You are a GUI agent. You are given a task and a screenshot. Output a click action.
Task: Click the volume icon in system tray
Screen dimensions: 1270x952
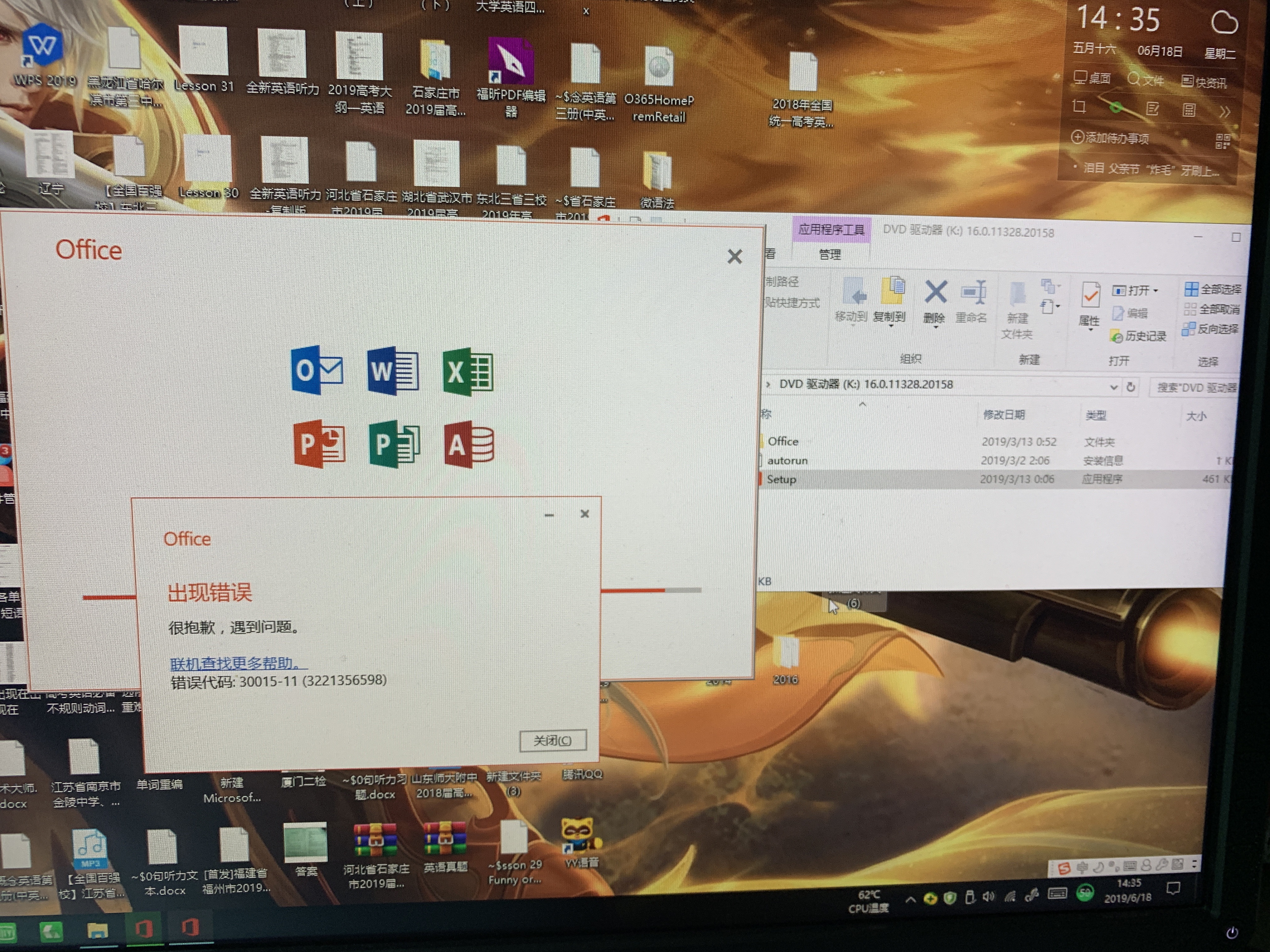988,897
